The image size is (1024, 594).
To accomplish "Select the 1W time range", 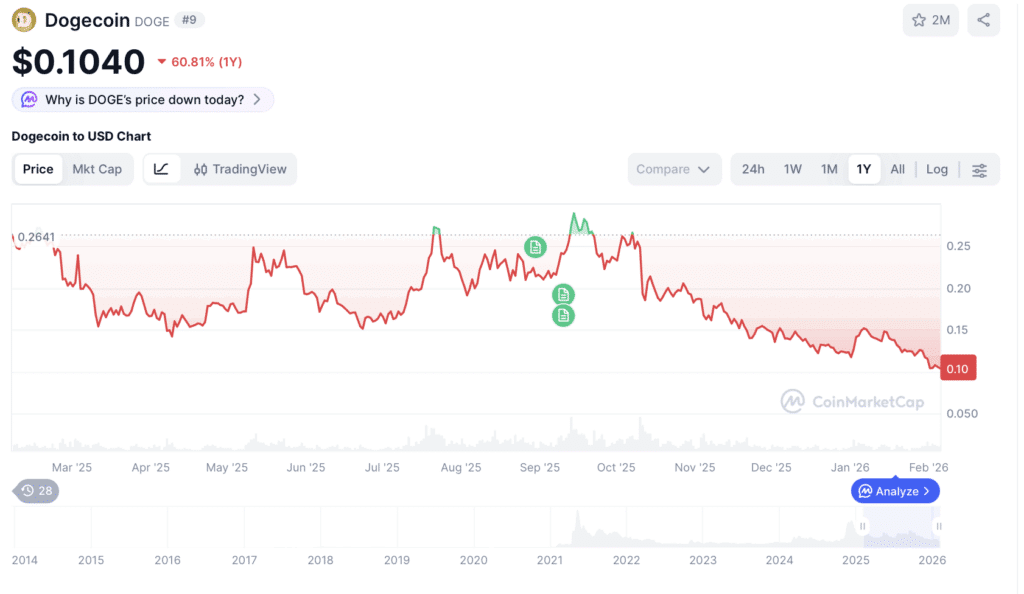I will [792, 169].
